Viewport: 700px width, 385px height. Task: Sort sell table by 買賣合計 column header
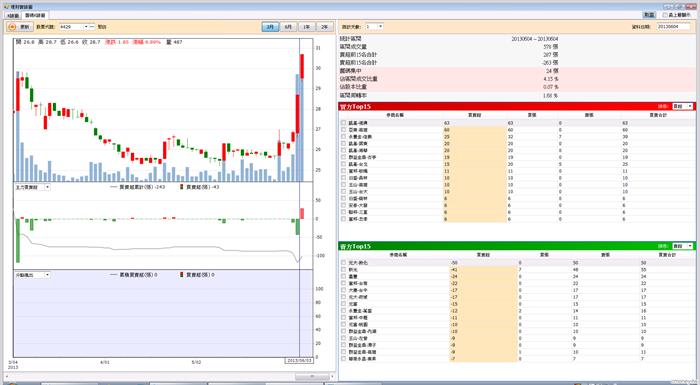(x=667, y=255)
